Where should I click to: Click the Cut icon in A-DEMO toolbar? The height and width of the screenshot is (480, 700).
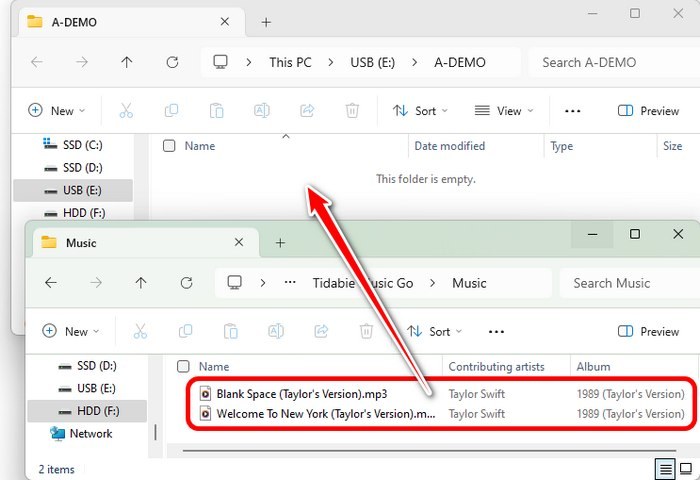pyautogui.click(x=126, y=111)
